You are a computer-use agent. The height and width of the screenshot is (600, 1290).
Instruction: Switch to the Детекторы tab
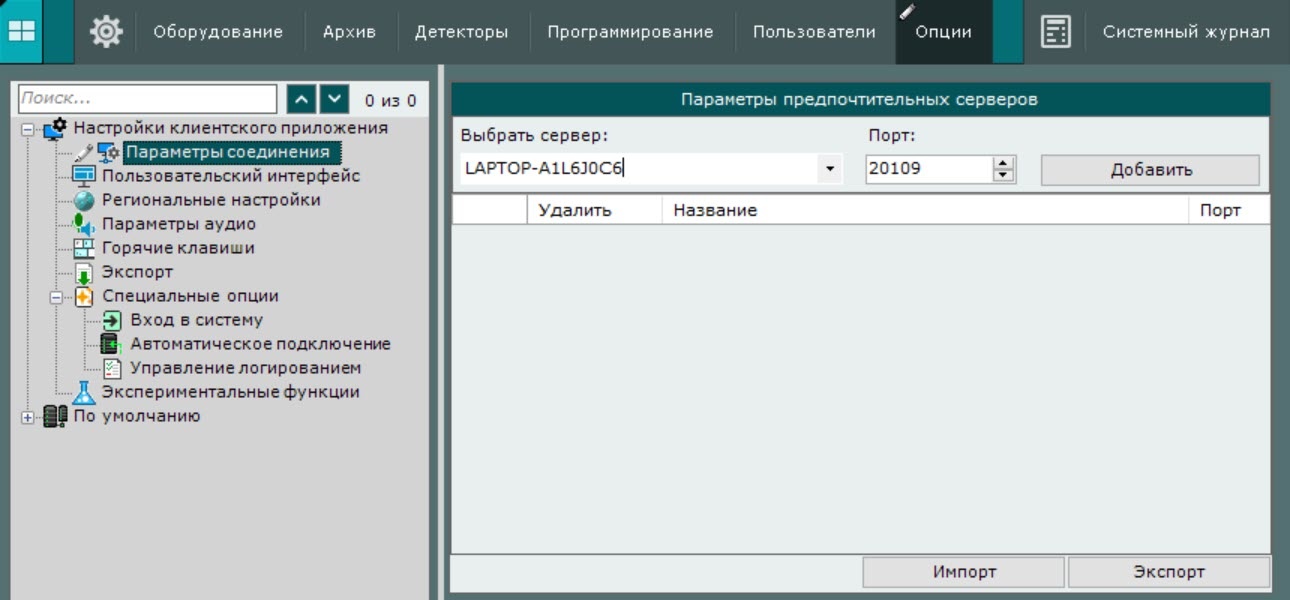(461, 32)
